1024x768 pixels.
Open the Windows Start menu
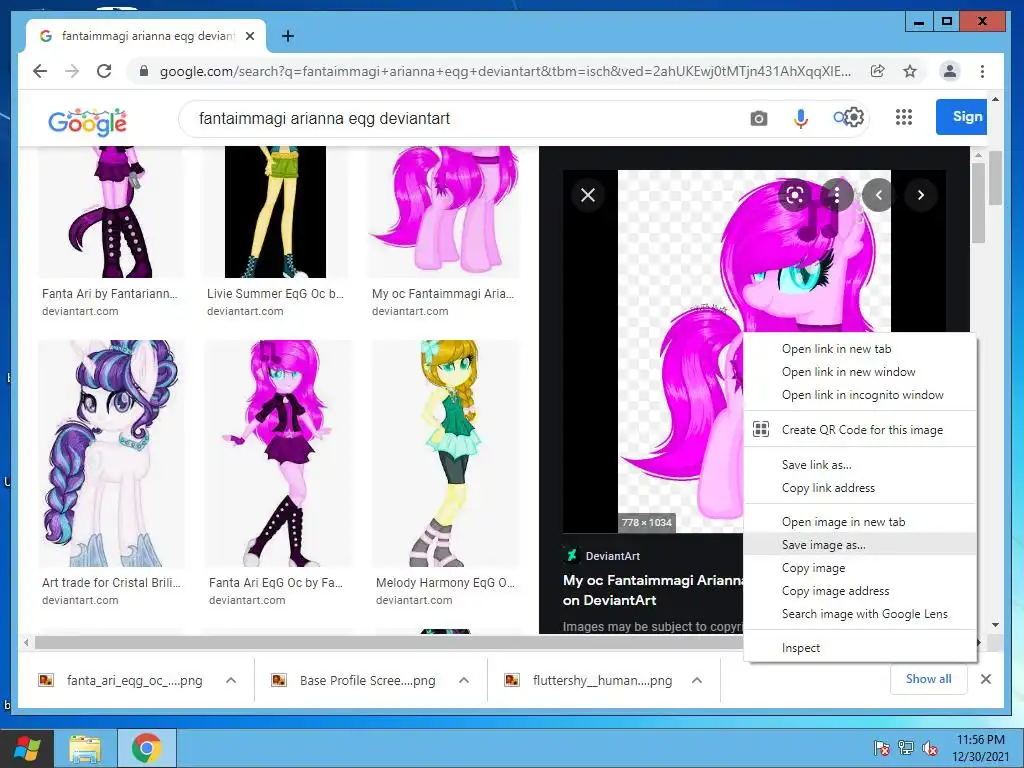26,748
